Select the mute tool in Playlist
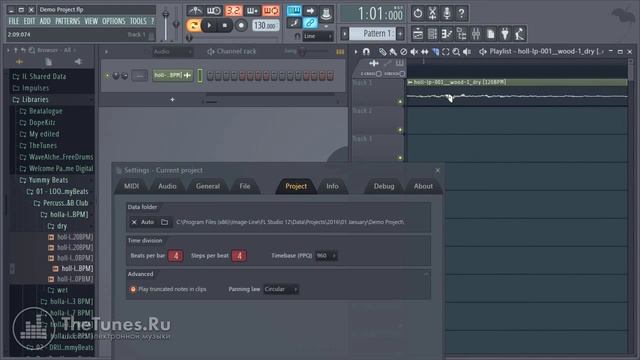The width and height of the screenshot is (640, 360). point(414,52)
